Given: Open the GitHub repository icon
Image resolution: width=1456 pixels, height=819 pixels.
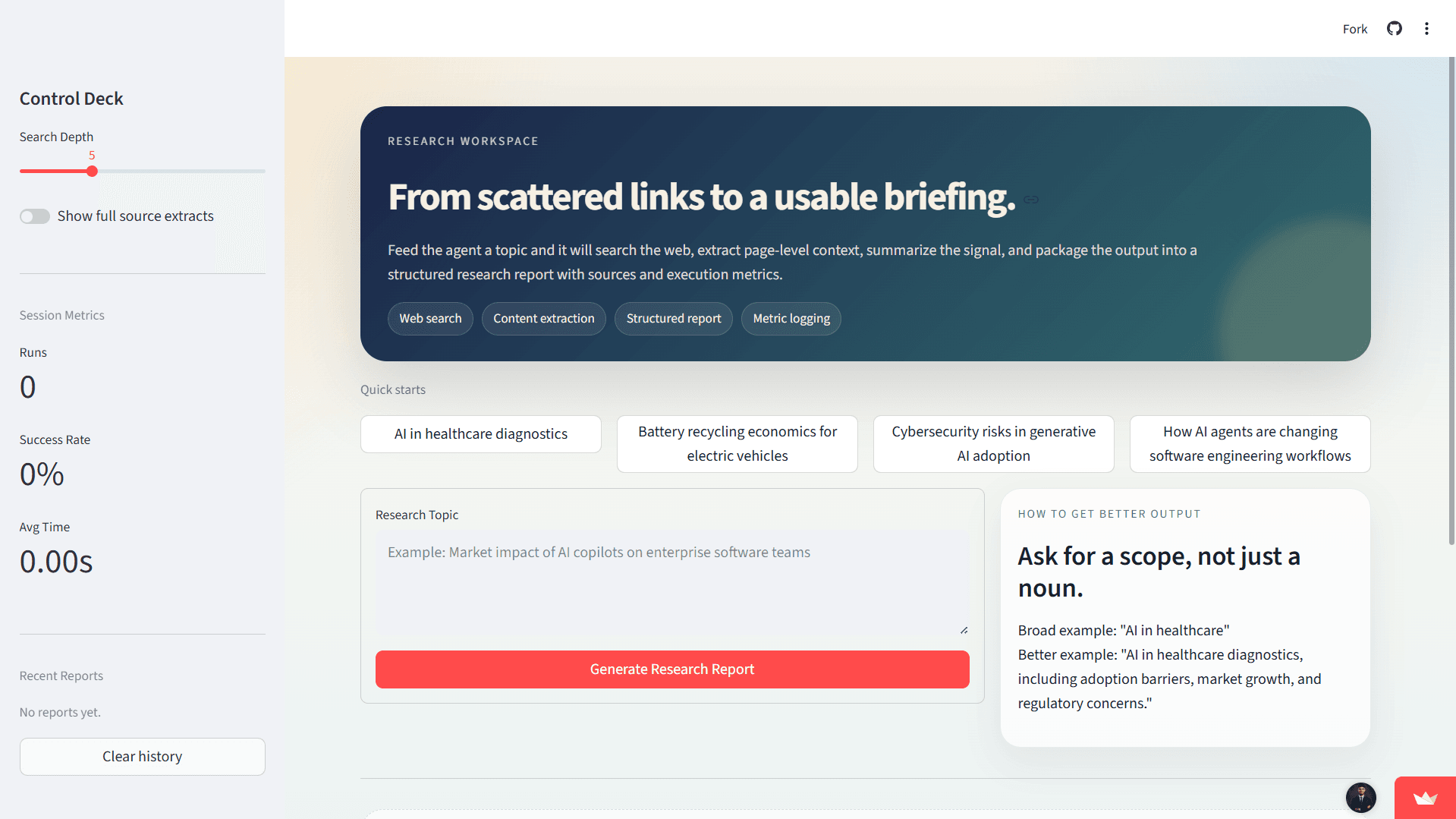Looking at the screenshot, I should pyautogui.click(x=1394, y=29).
